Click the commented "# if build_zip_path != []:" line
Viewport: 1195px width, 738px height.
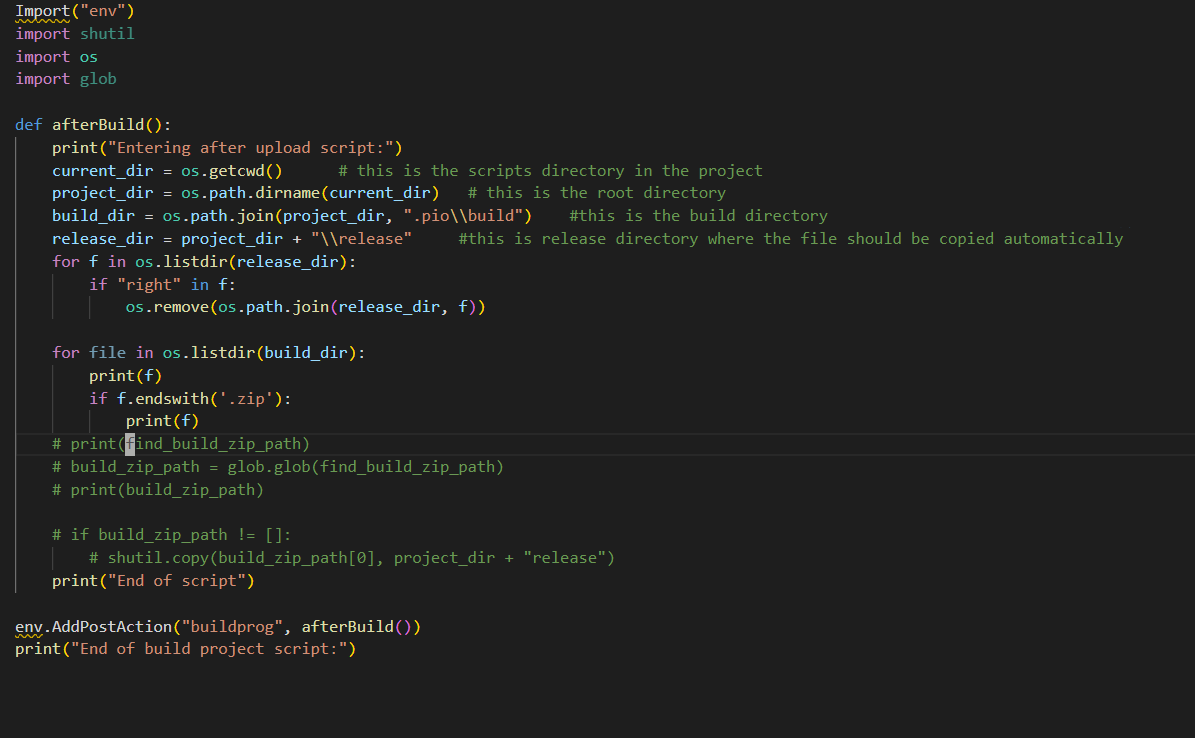click(x=171, y=534)
